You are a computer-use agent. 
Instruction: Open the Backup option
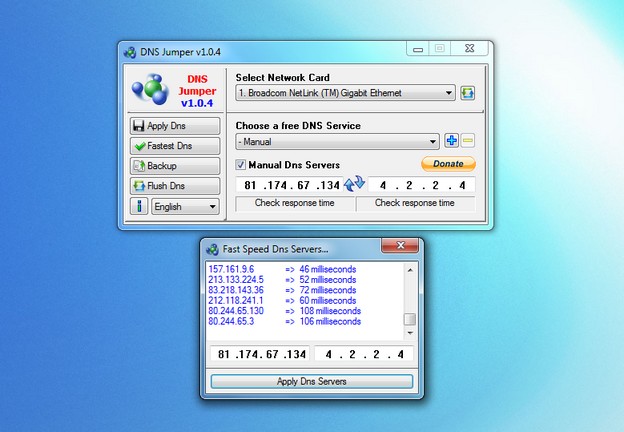[x=175, y=165]
